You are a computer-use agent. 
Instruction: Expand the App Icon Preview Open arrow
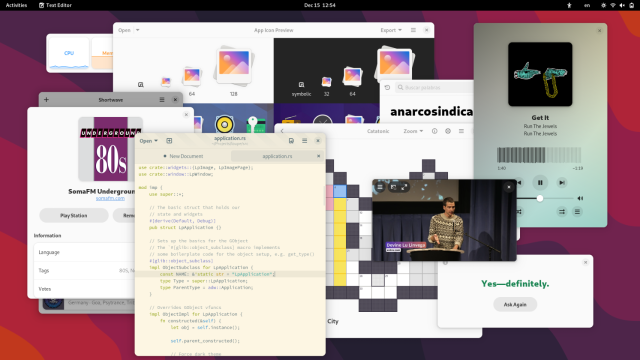tap(138, 30)
